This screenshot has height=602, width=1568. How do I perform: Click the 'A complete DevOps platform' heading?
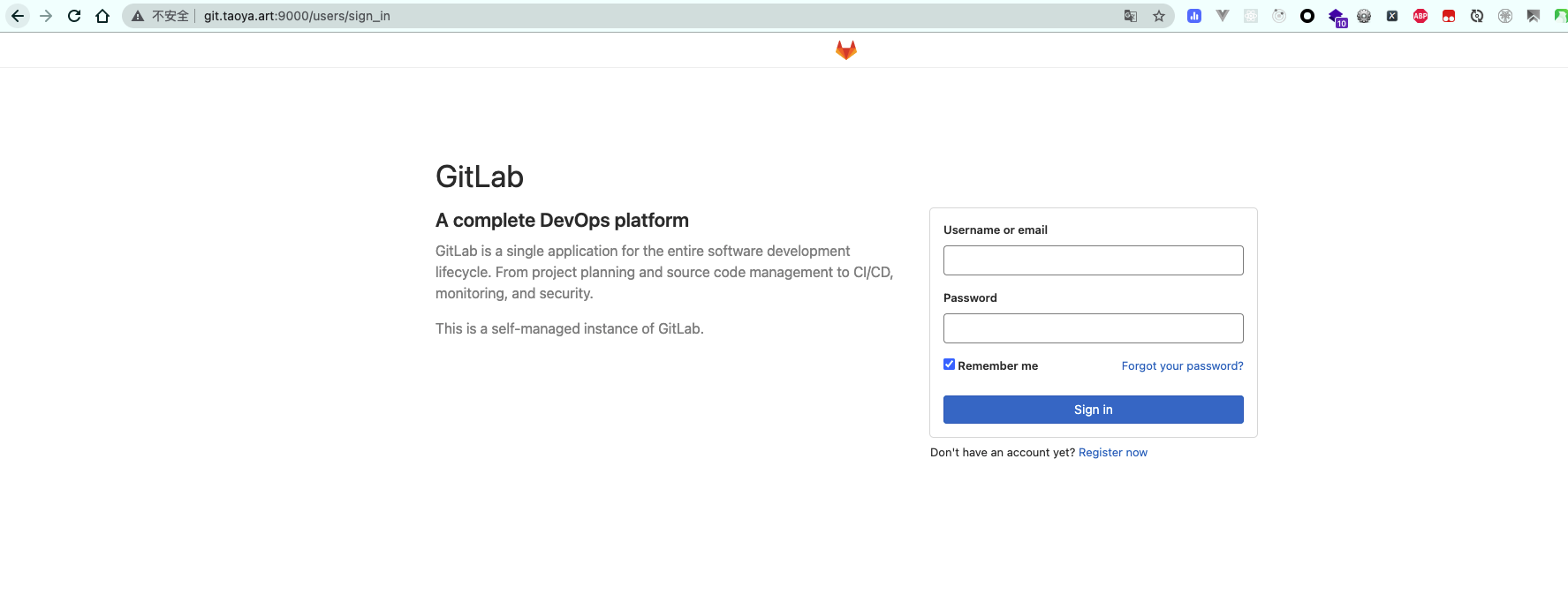(x=562, y=221)
